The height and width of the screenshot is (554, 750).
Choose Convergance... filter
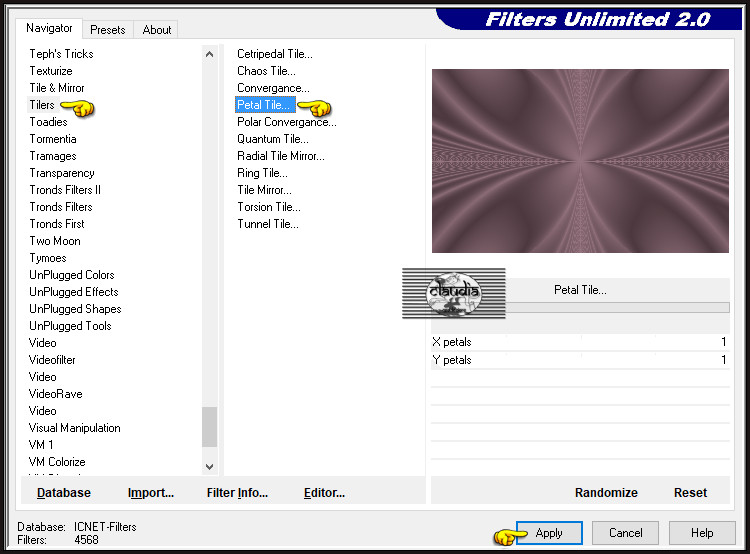tap(273, 88)
